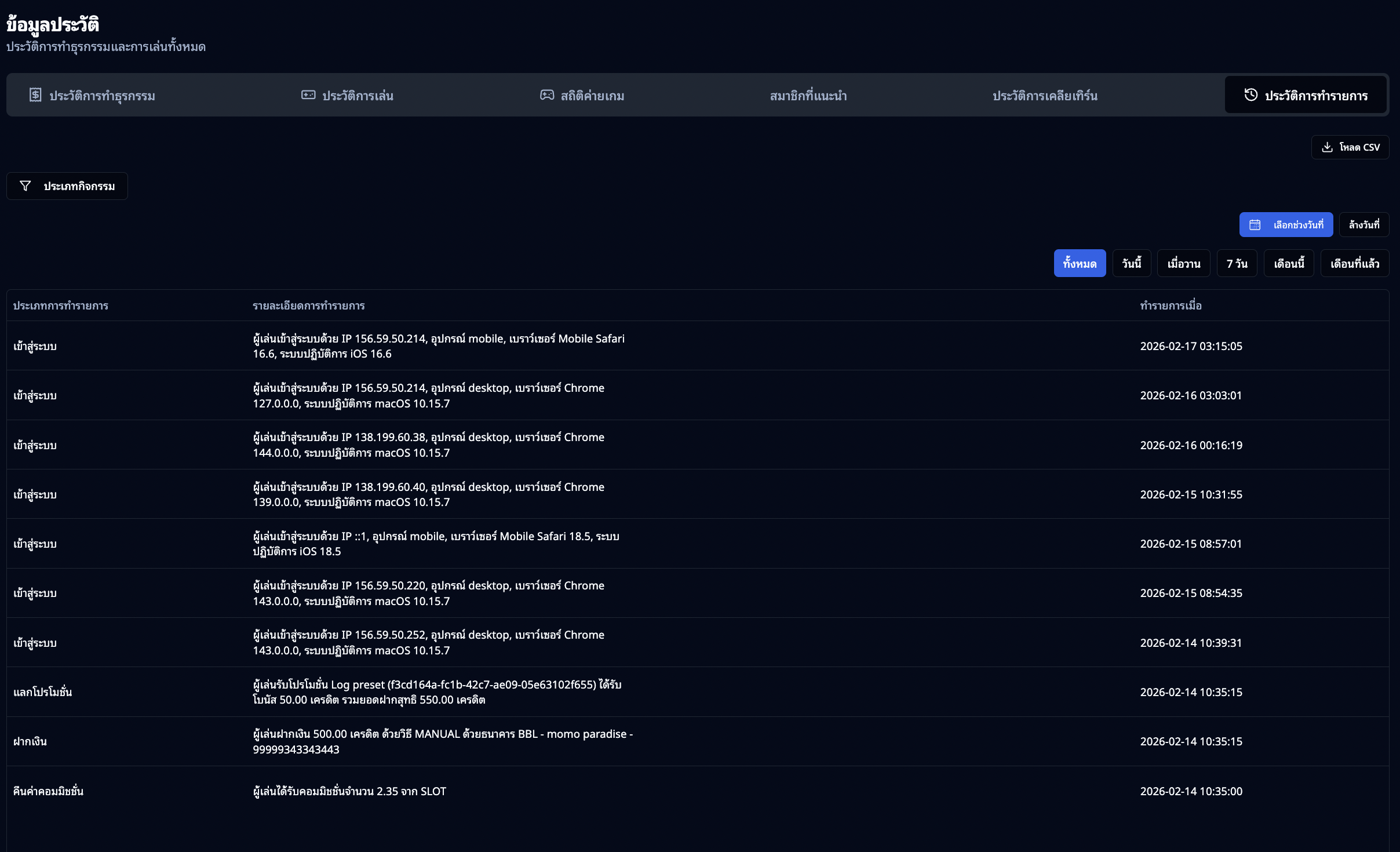Open the ประวัติการเคลียเทิร์น tab

click(1044, 96)
